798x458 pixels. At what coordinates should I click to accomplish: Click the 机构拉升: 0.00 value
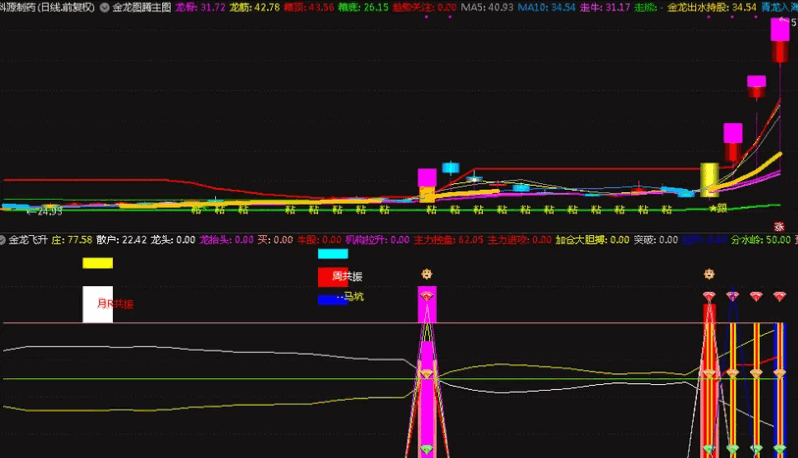(x=378, y=240)
